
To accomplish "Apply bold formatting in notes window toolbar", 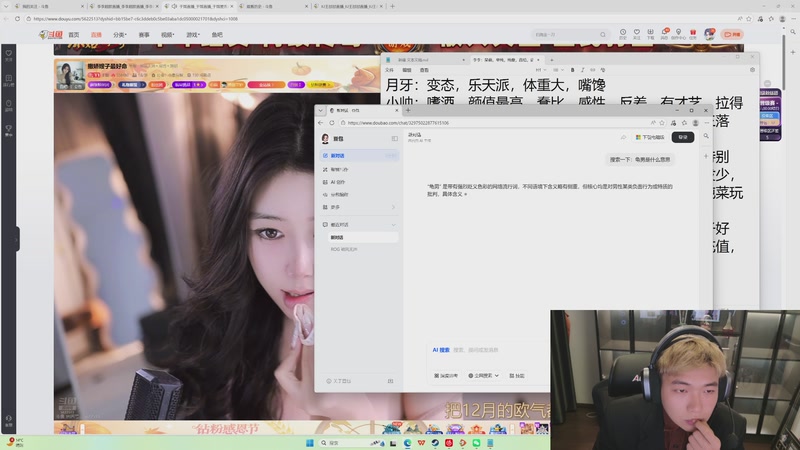I will coord(572,70).
